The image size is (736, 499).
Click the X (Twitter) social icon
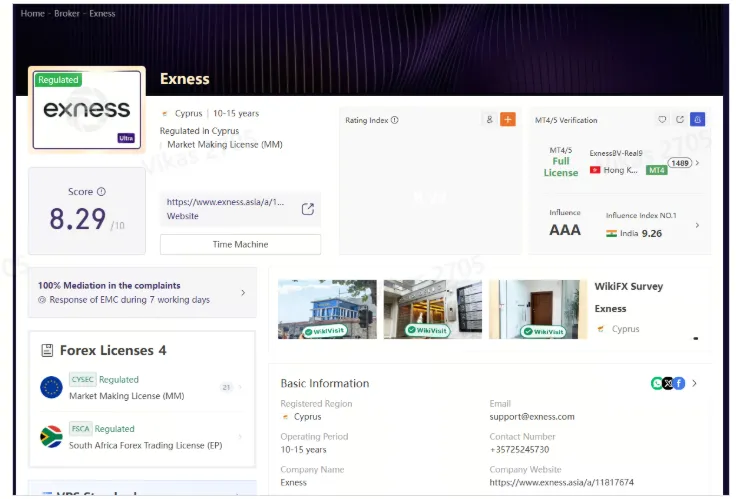pyautogui.click(x=667, y=384)
